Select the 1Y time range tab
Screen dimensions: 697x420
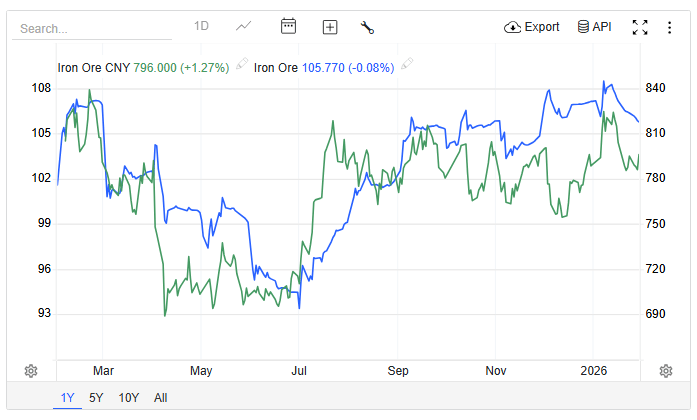click(67, 398)
